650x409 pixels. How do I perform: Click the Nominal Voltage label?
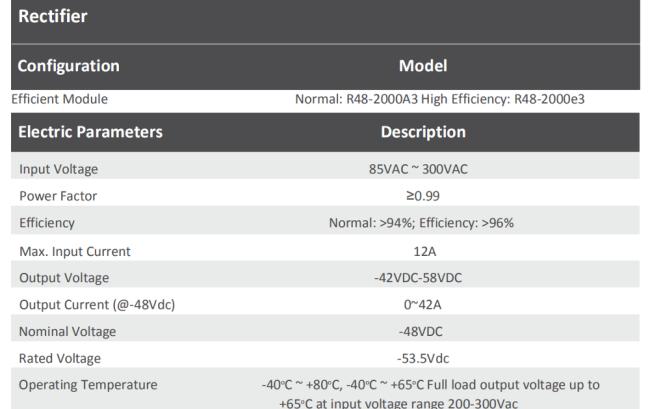click(66, 331)
